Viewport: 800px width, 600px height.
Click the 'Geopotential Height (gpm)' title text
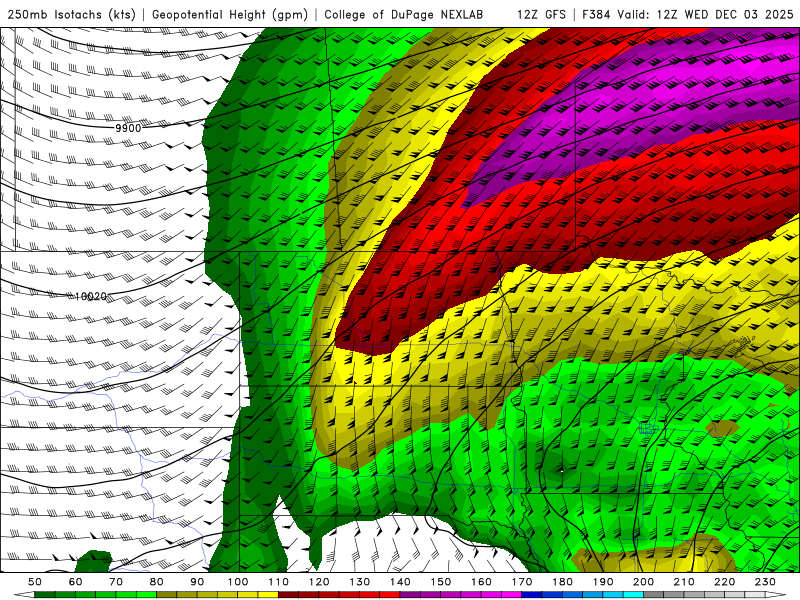point(230,14)
